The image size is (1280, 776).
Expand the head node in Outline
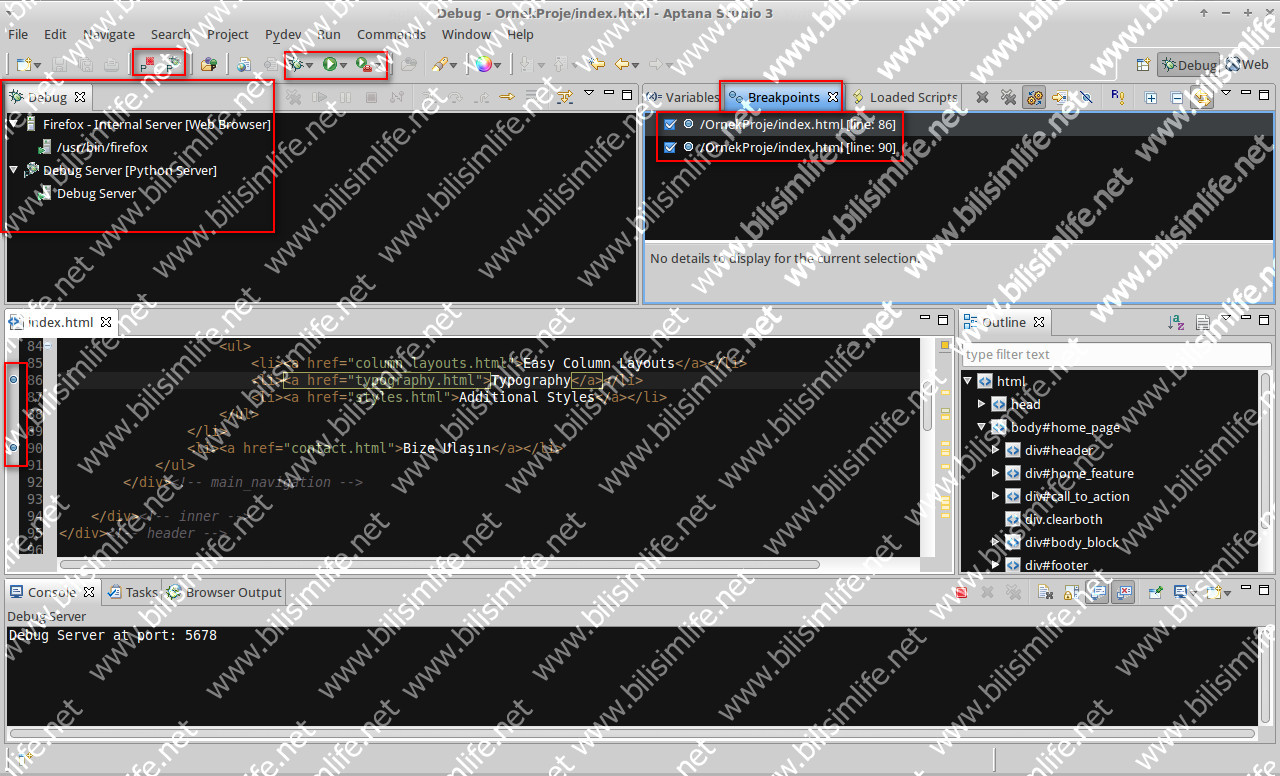tap(982, 404)
